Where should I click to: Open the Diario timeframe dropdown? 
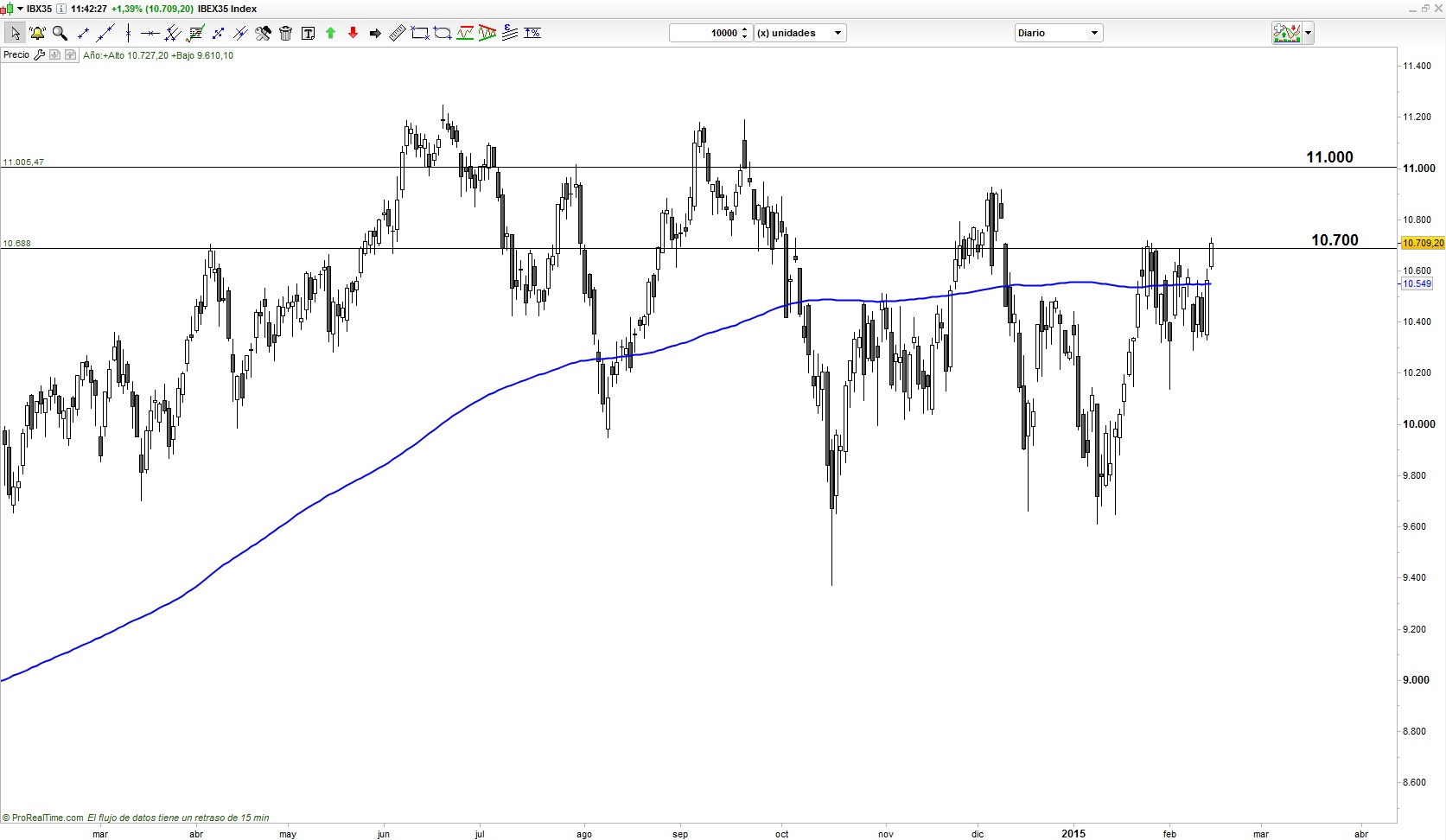tap(1058, 33)
